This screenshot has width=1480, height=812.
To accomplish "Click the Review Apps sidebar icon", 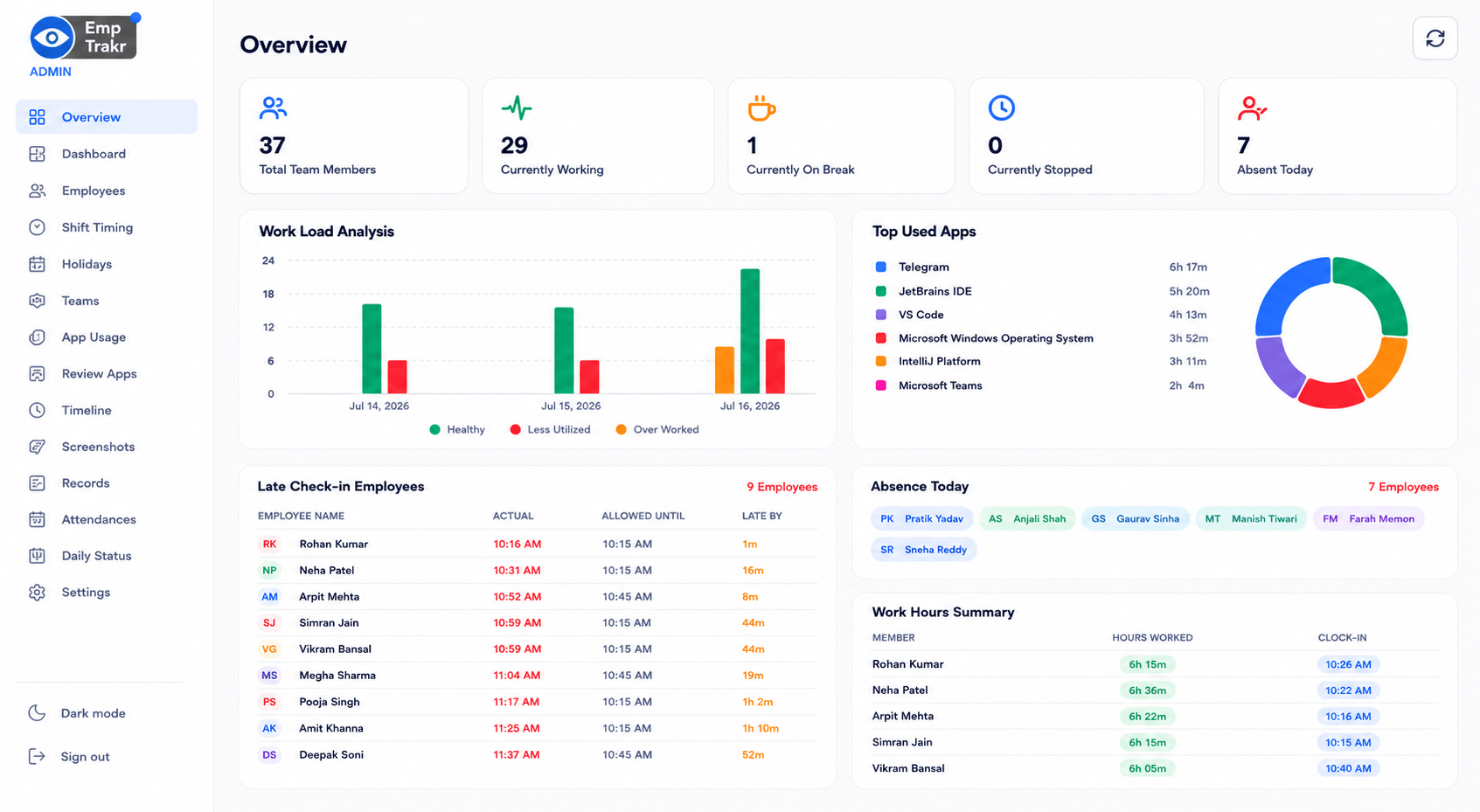I will (37, 374).
